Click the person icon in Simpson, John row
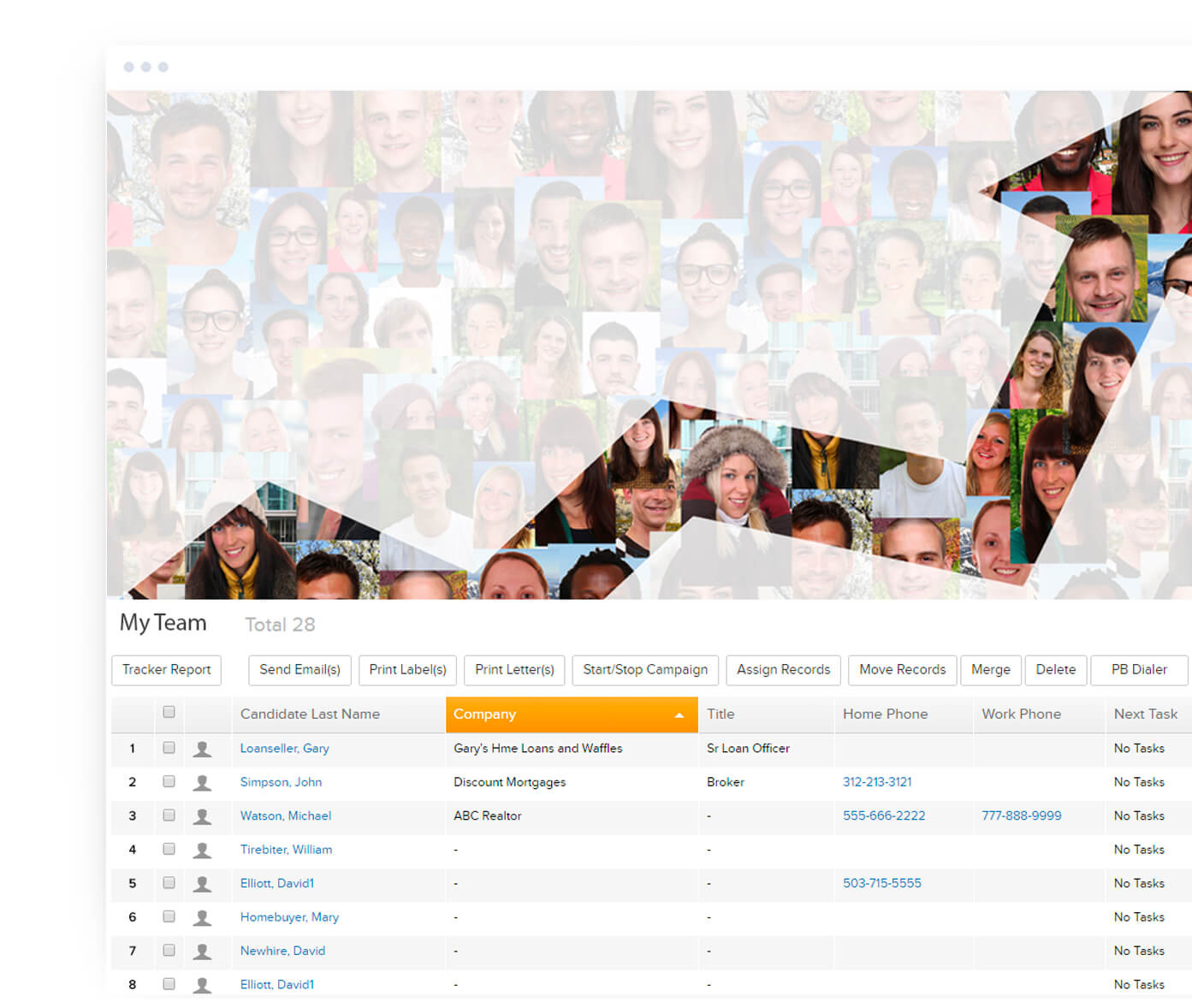The image size is (1192, 1008). (x=202, y=782)
